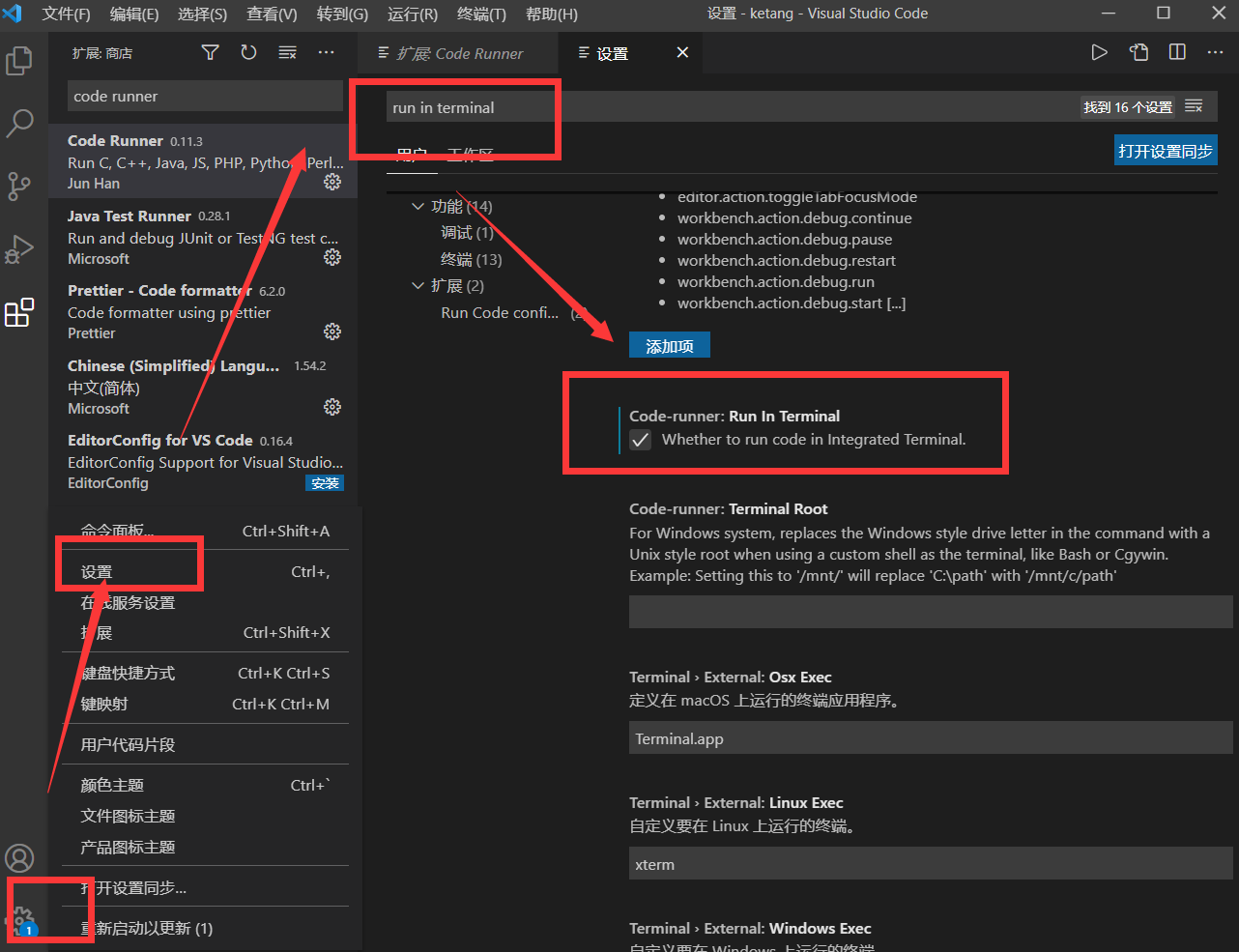The height and width of the screenshot is (952, 1239).
Task: Open the 终端(T) menu
Action: pos(481,14)
